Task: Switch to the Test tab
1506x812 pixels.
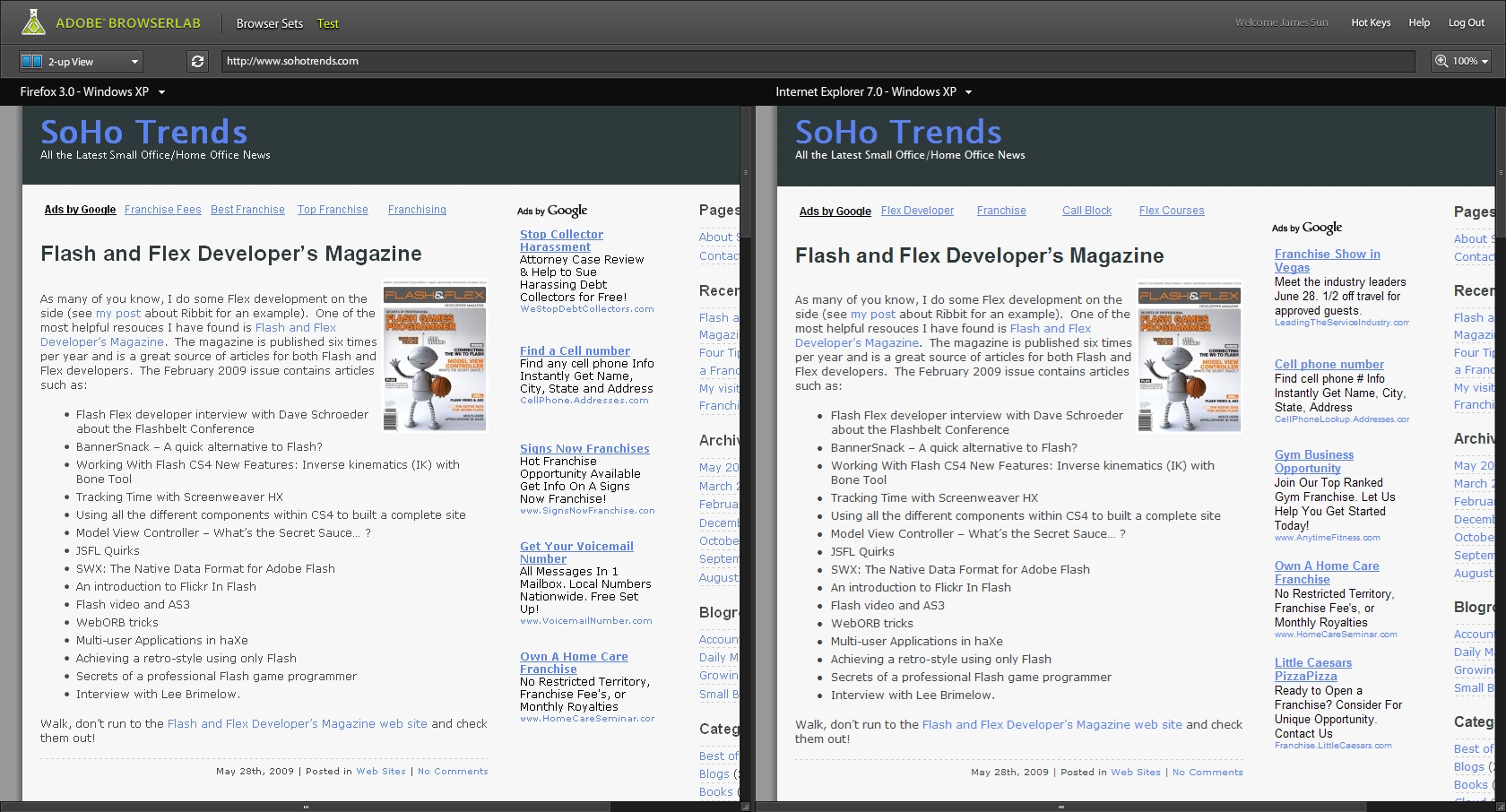Action: tap(328, 23)
